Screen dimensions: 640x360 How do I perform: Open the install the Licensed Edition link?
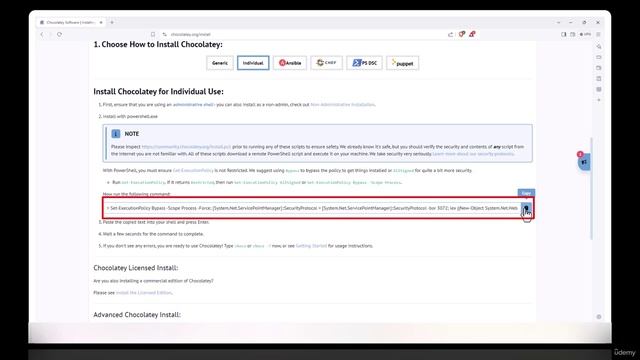pyautogui.click(x=144, y=293)
